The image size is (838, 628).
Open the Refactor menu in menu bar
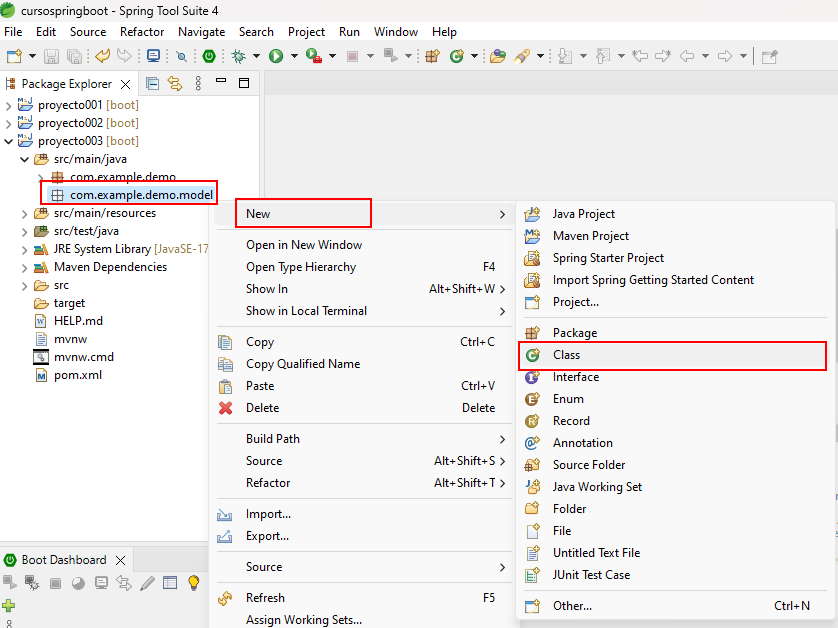click(x=142, y=32)
